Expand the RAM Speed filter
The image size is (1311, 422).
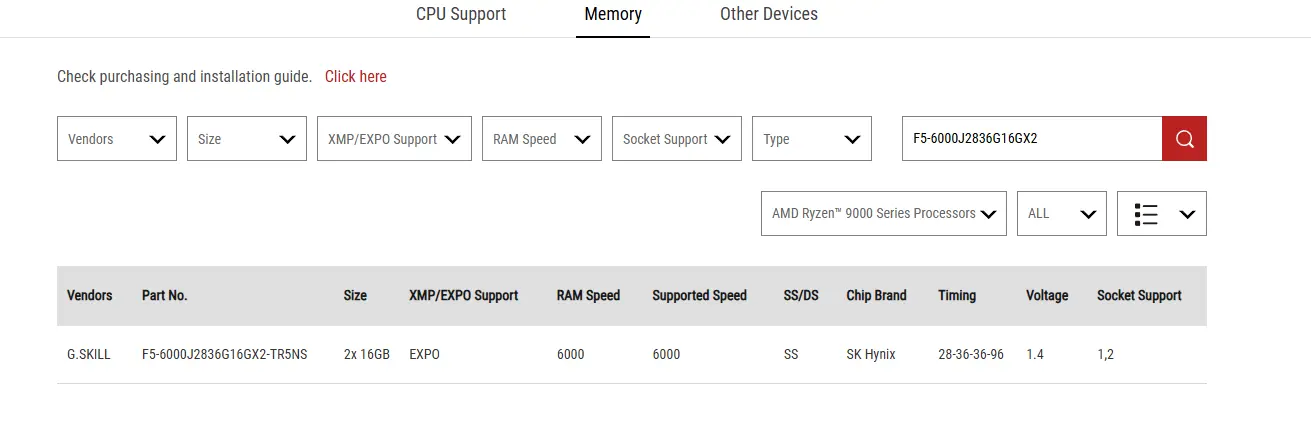click(542, 139)
